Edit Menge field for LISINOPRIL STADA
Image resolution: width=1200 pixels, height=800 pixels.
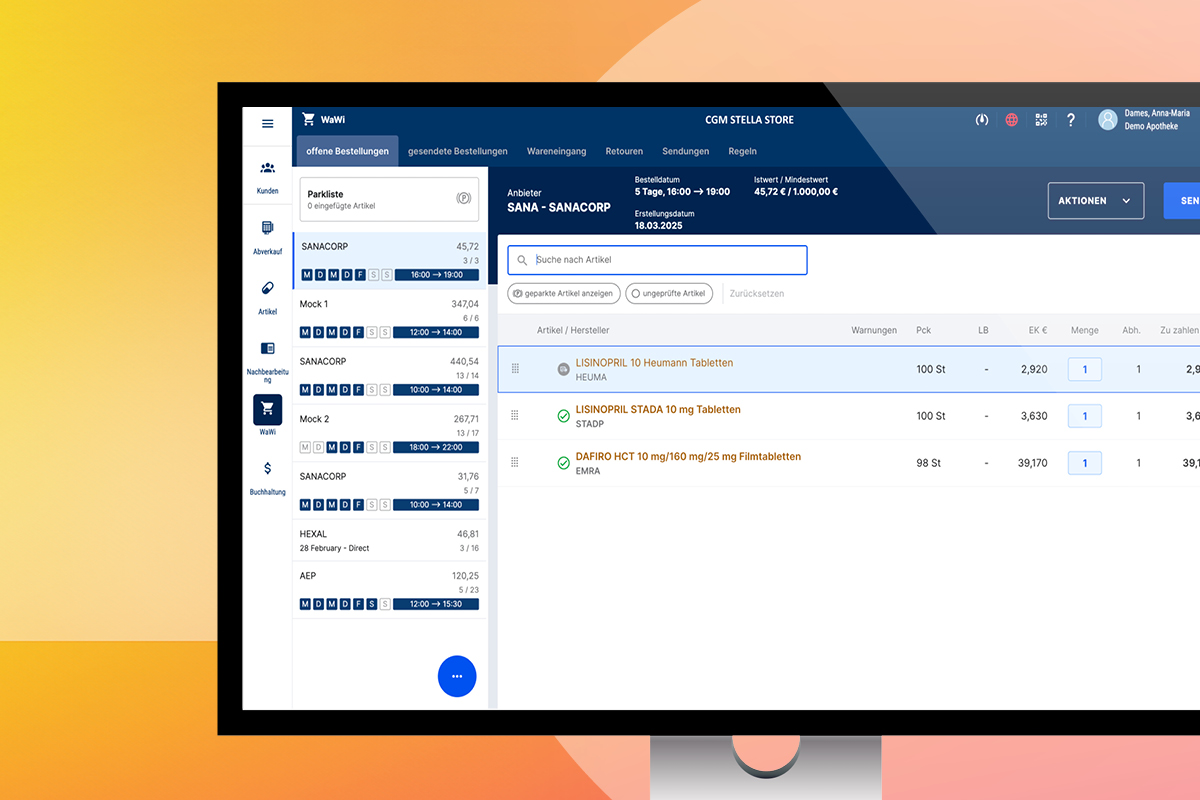click(x=1085, y=416)
